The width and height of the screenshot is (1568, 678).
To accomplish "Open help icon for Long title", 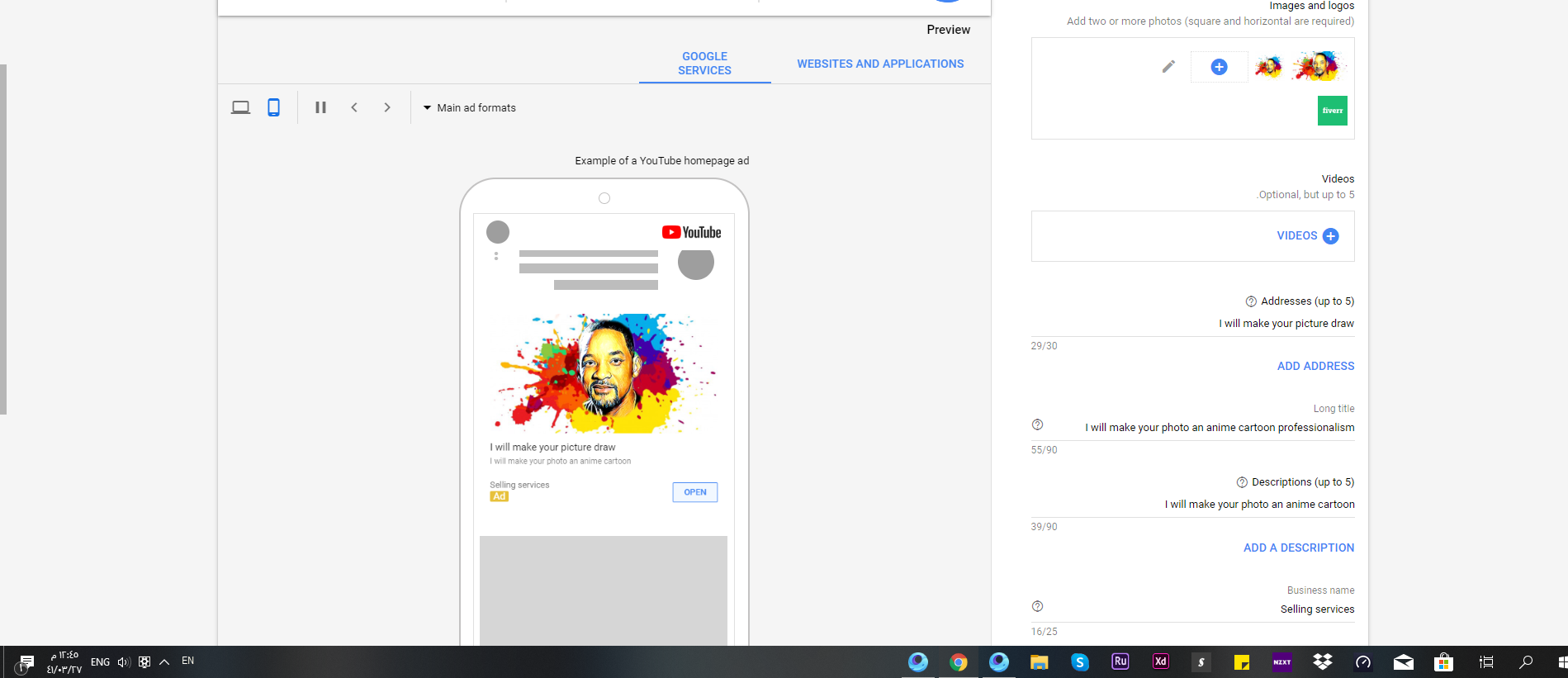I will (1037, 424).
